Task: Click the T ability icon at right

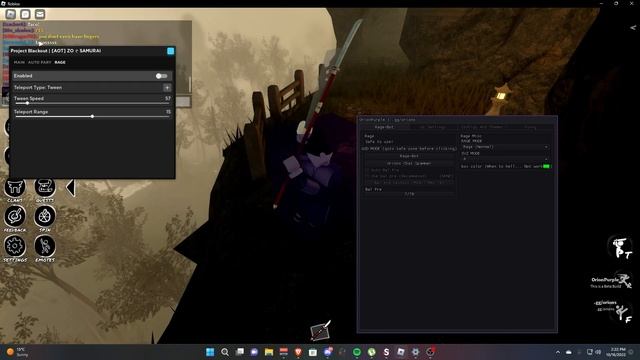Action: point(620,247)
